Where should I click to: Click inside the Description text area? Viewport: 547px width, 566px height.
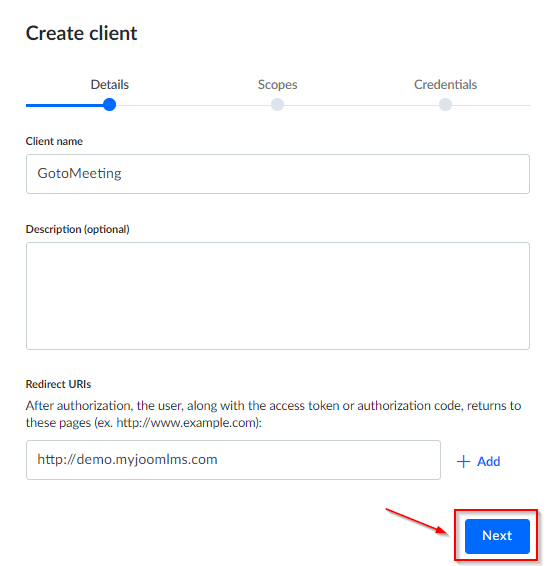click(278, 296)
